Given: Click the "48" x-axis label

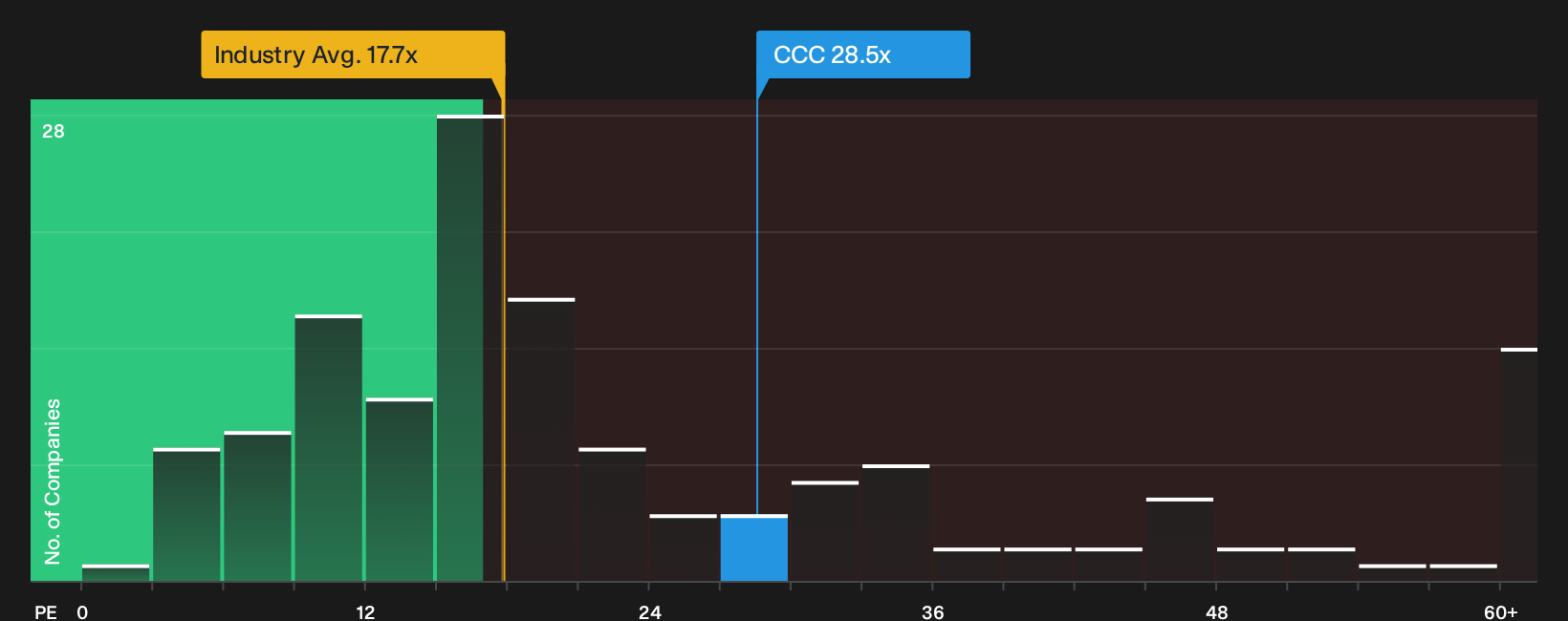Looking at the screenshot, I should point(1217,611).
